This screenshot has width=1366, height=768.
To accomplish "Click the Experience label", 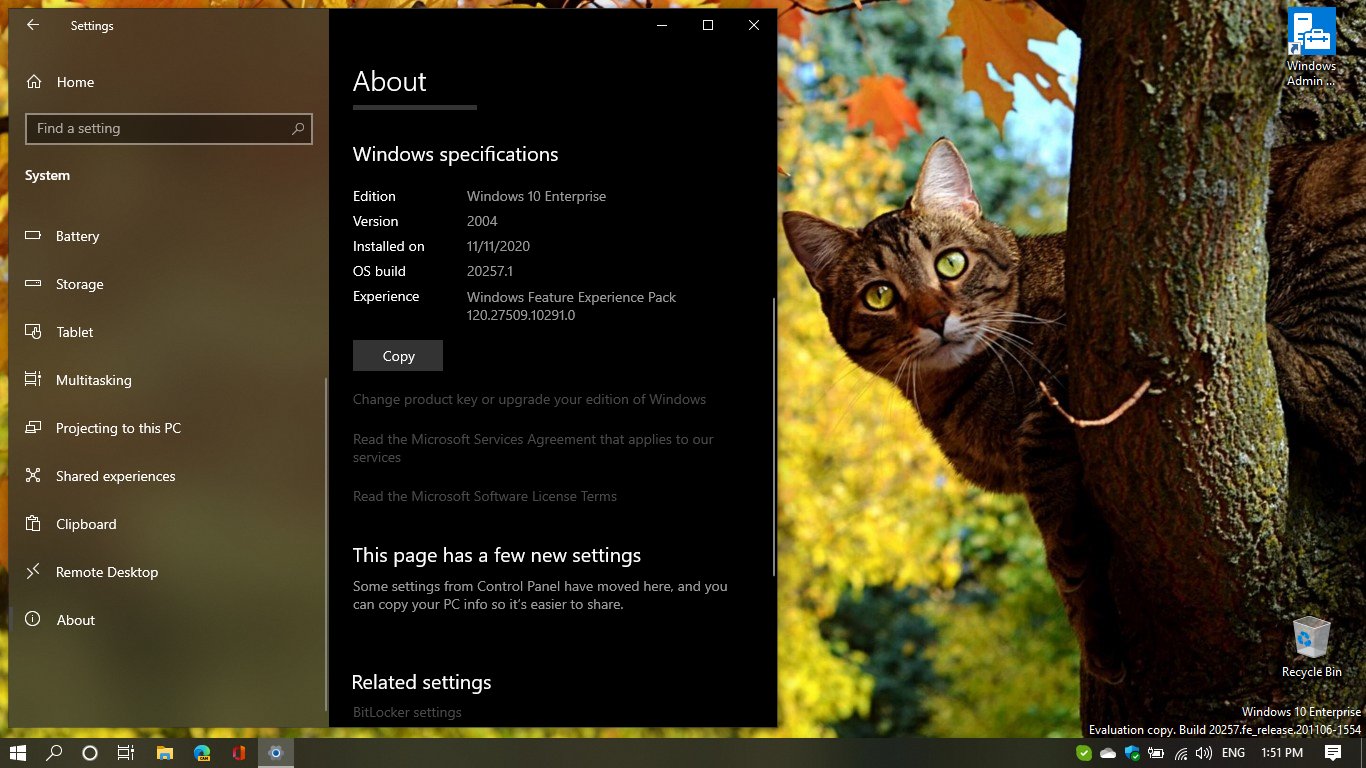I will click(x=386, y=296).
